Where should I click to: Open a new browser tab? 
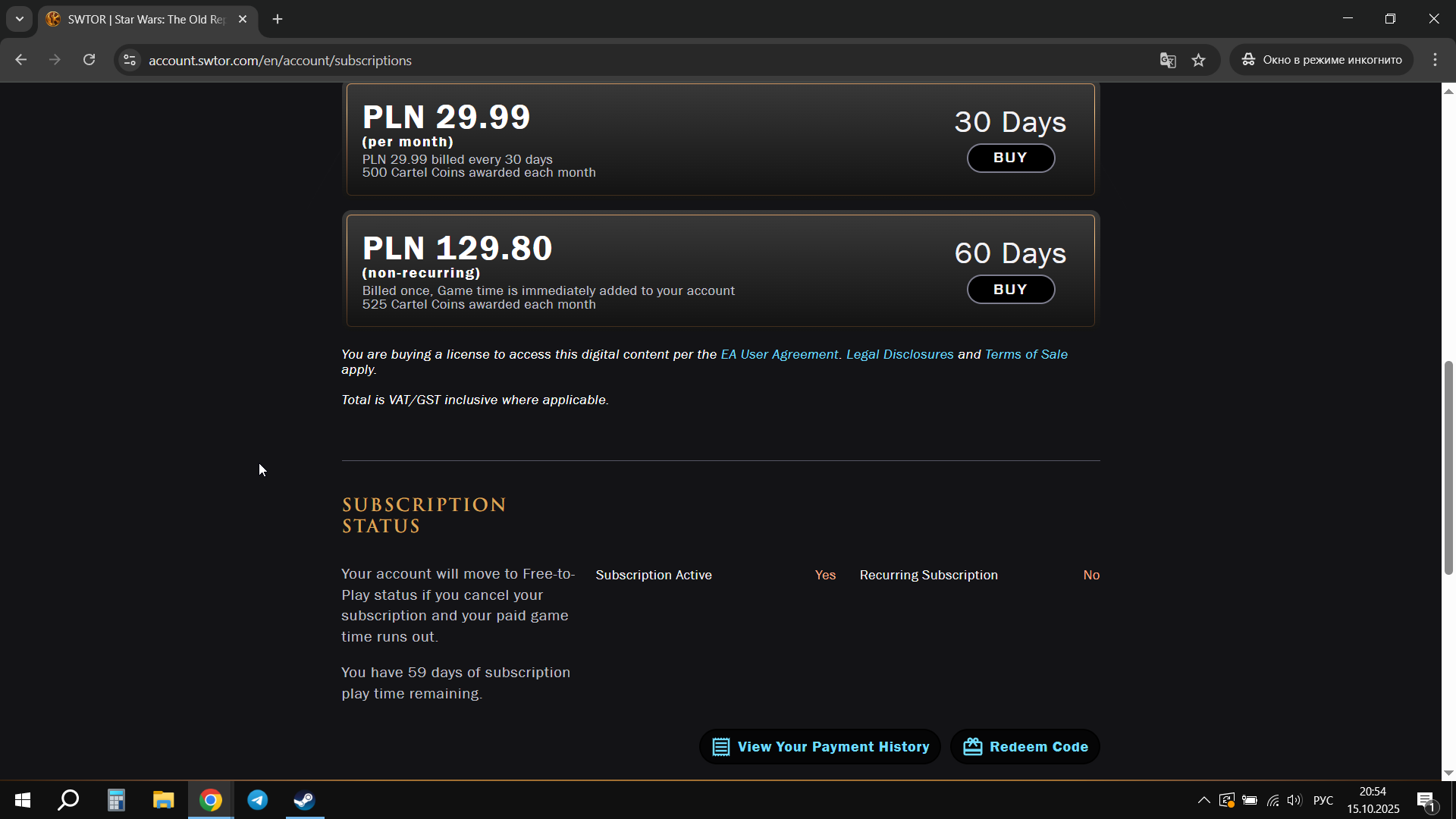pos(278,20)
